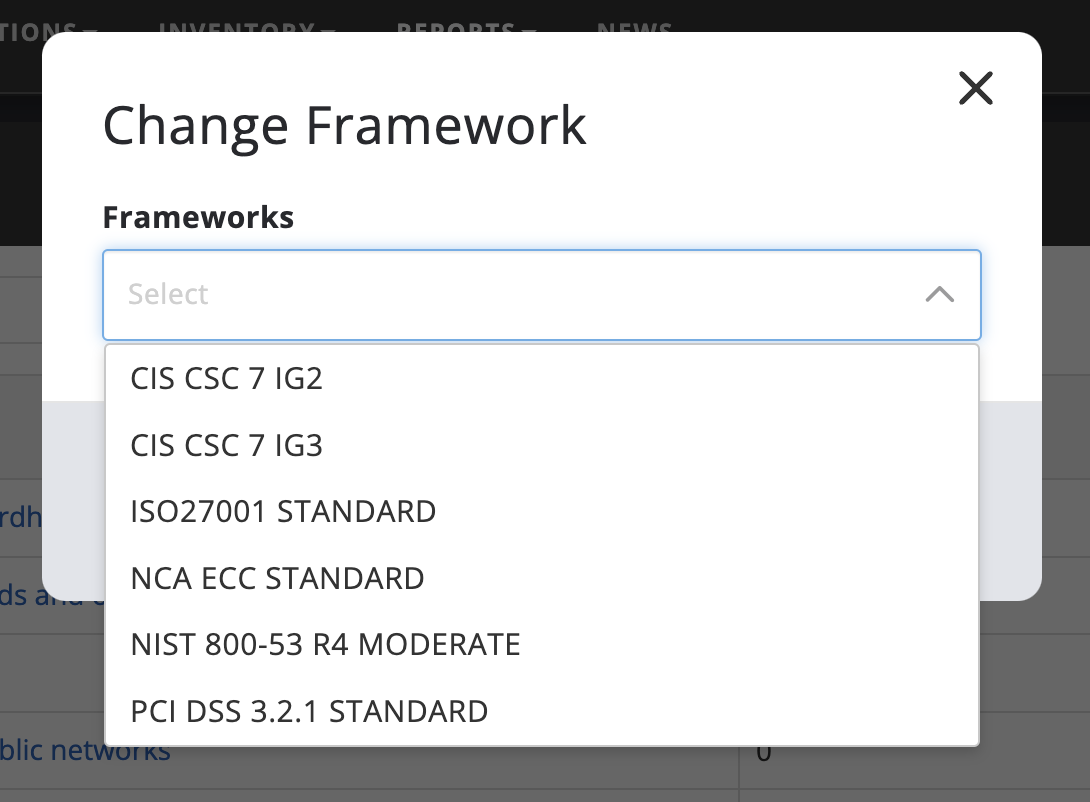Choose CIS CSC 7 IG2 framework
The image size is (1090, 802).
coord(227,379)
